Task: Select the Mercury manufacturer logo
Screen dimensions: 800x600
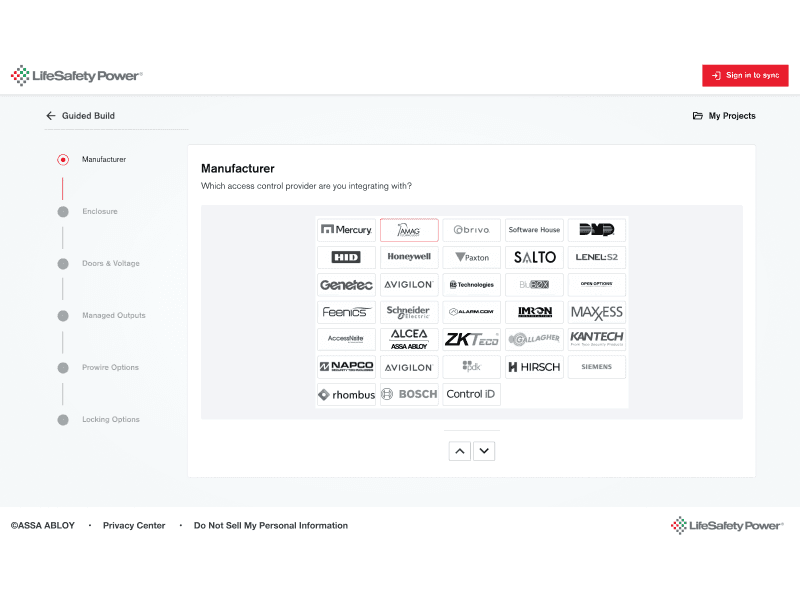Action: click(346, 230)
